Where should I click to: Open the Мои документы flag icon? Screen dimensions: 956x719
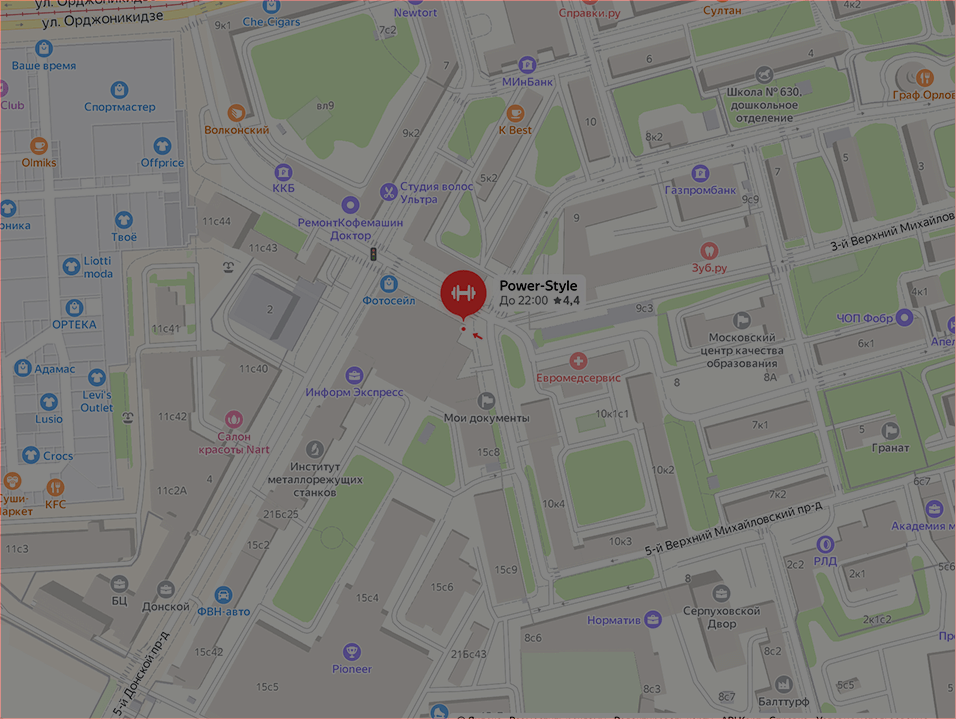pyautogui.click(x=486, y=401)
